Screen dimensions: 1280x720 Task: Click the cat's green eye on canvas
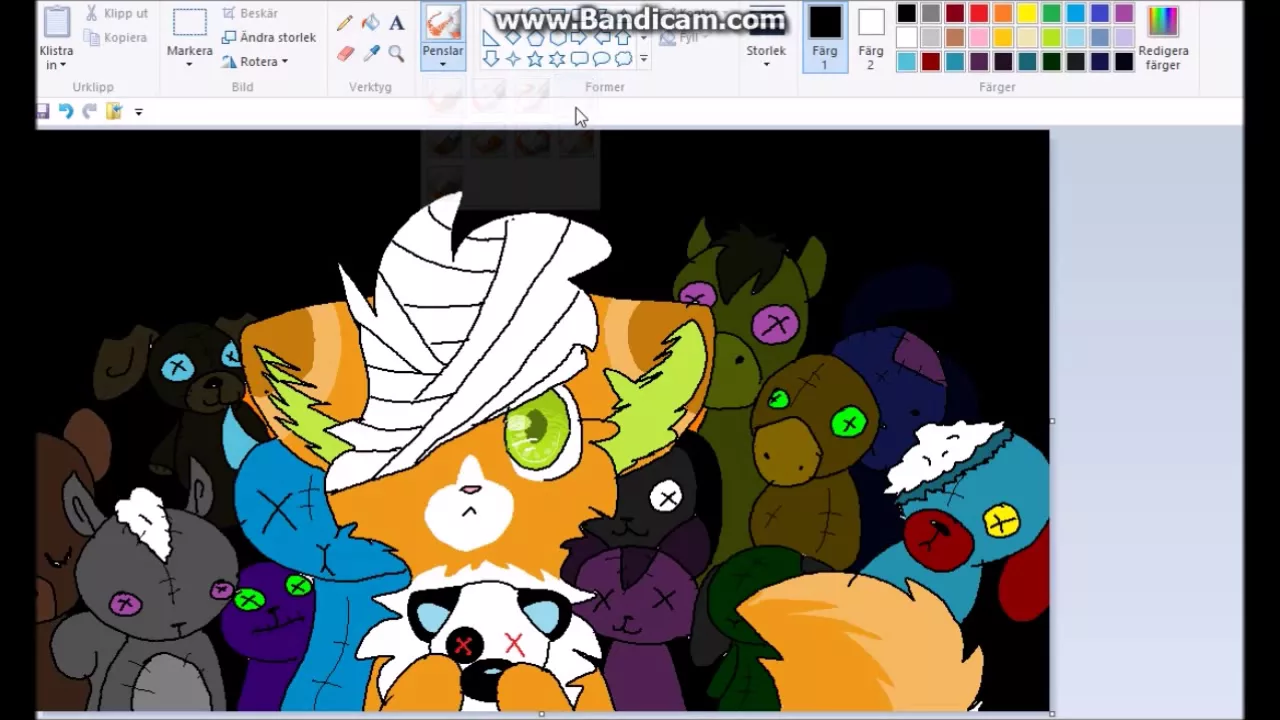pos(538,430)
